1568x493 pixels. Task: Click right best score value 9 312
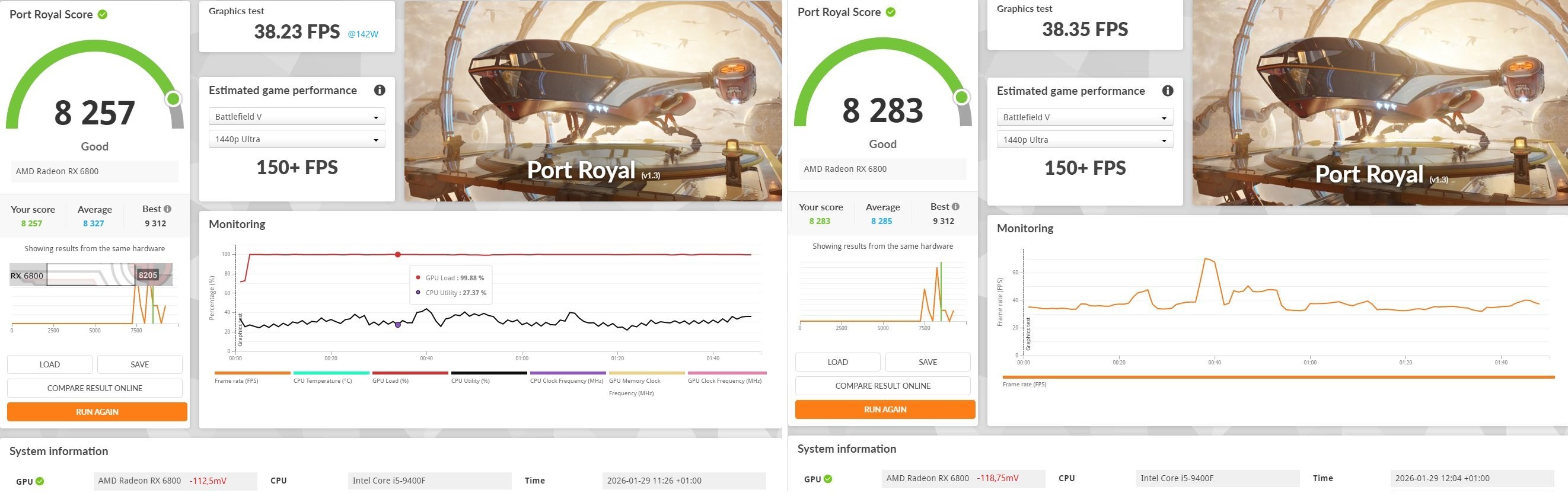pos(944,220)
